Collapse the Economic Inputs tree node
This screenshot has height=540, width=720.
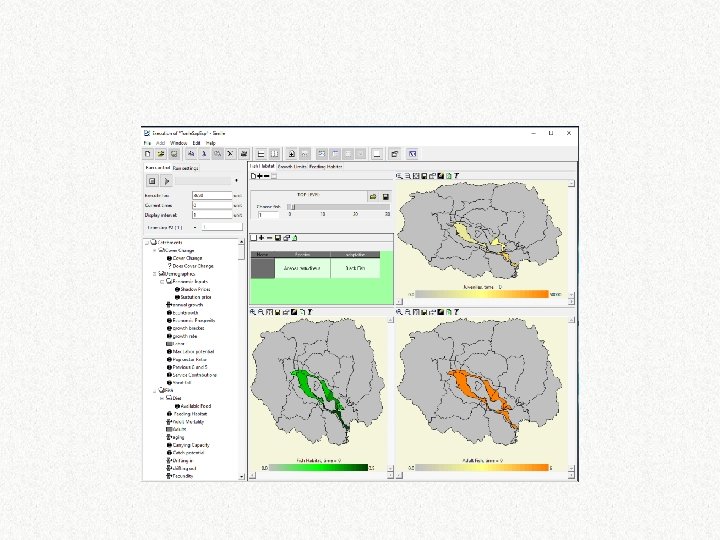click(x=162, y=281)
